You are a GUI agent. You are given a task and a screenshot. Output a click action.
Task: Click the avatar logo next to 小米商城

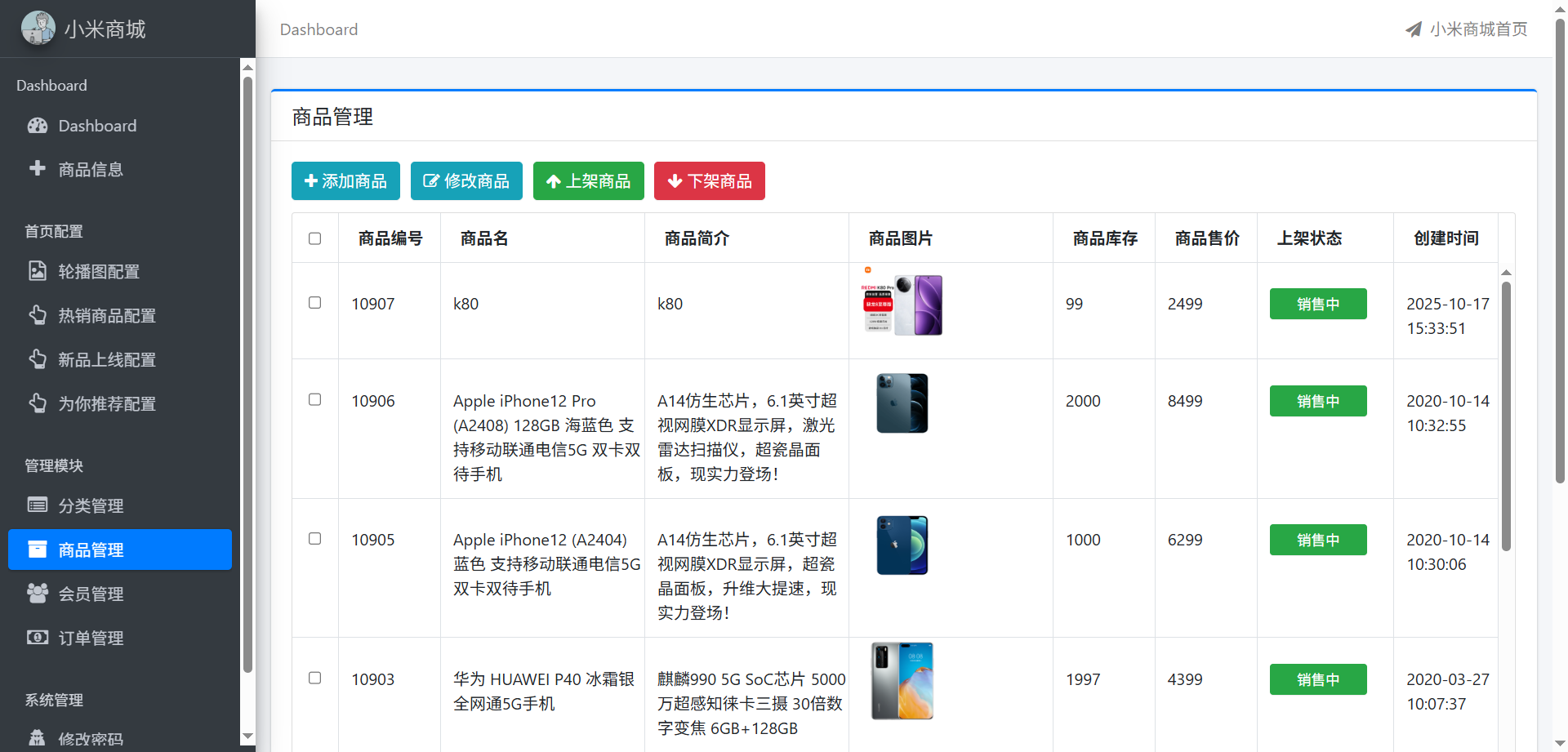tap(38, 29)
